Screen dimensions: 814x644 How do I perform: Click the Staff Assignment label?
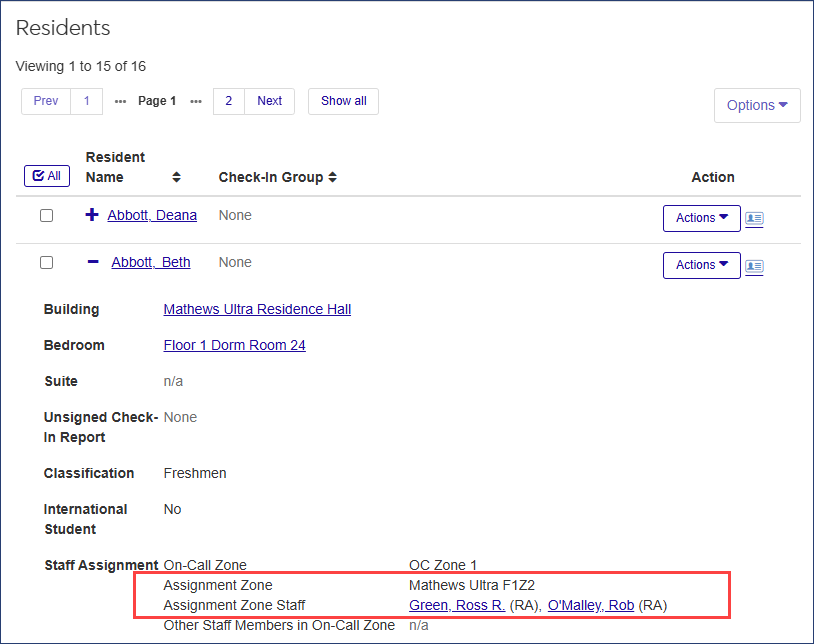click(x=101, y=565)
